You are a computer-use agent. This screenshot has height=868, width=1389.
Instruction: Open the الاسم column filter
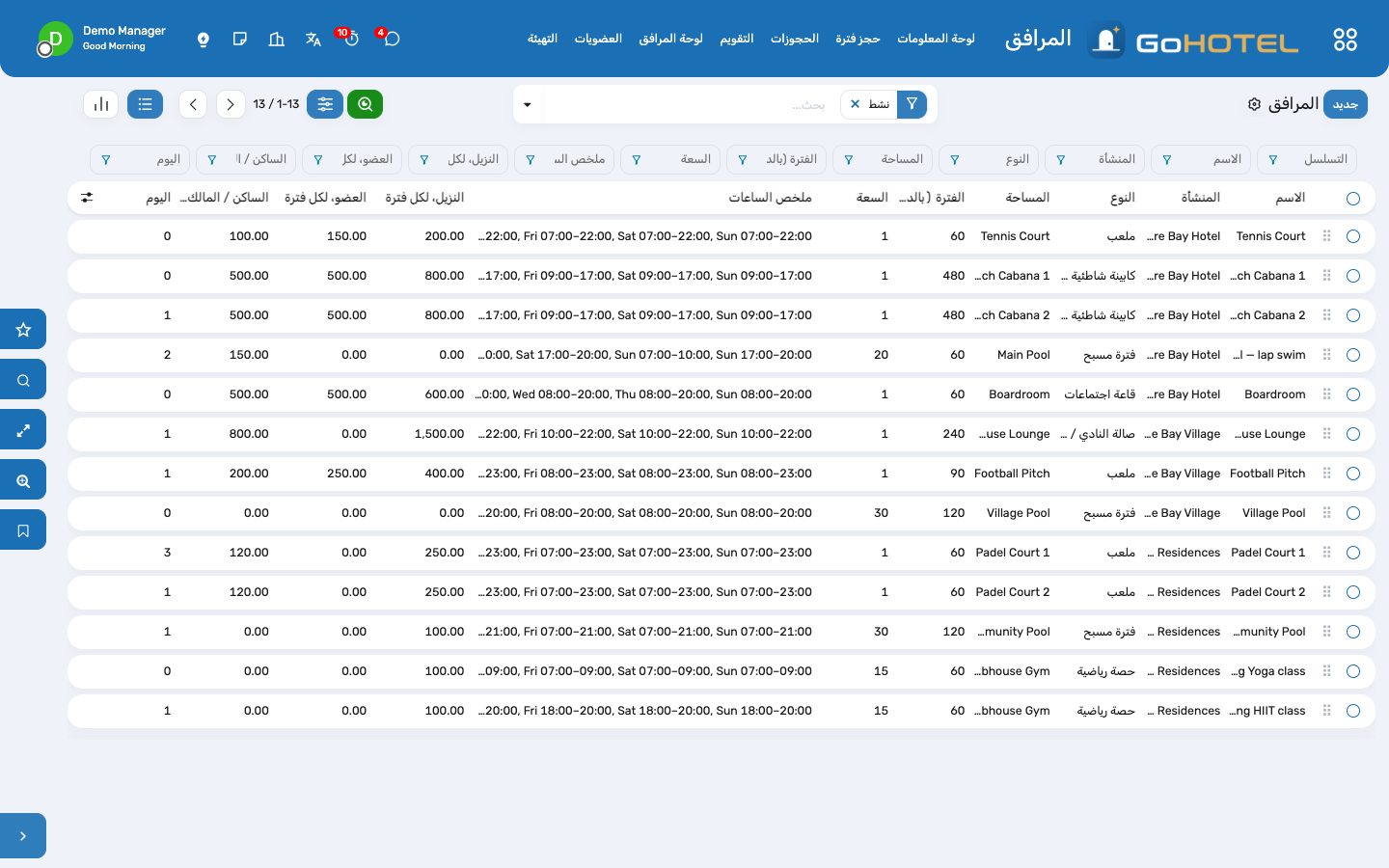tap(1201, 159)
